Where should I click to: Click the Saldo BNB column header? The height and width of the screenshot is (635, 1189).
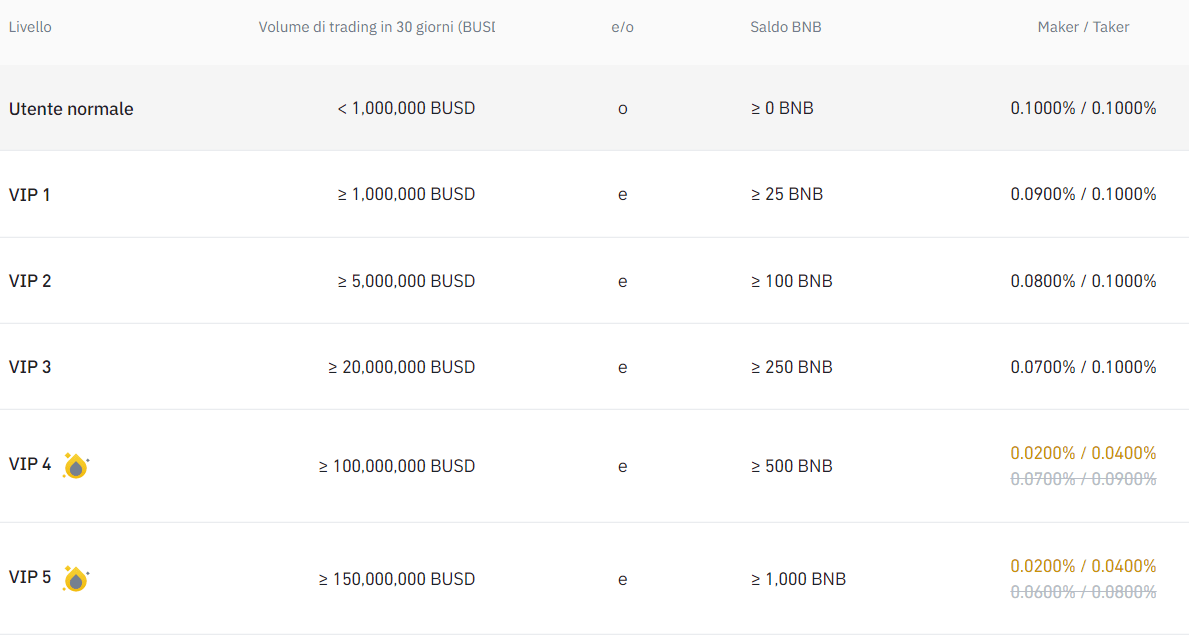pyautogui.click(x=785, y=27)
